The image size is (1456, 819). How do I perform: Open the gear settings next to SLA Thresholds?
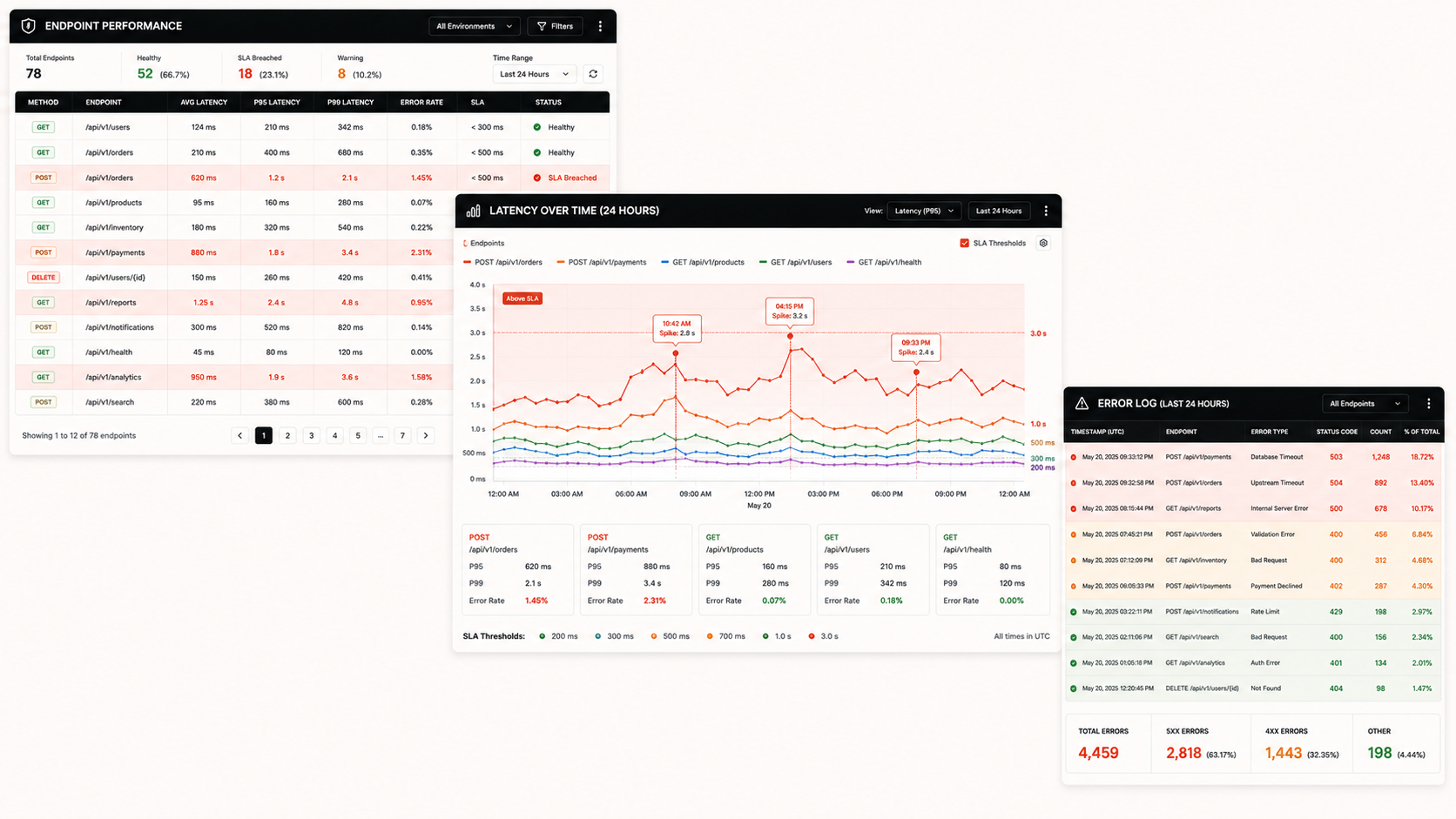coord(1043,243)
